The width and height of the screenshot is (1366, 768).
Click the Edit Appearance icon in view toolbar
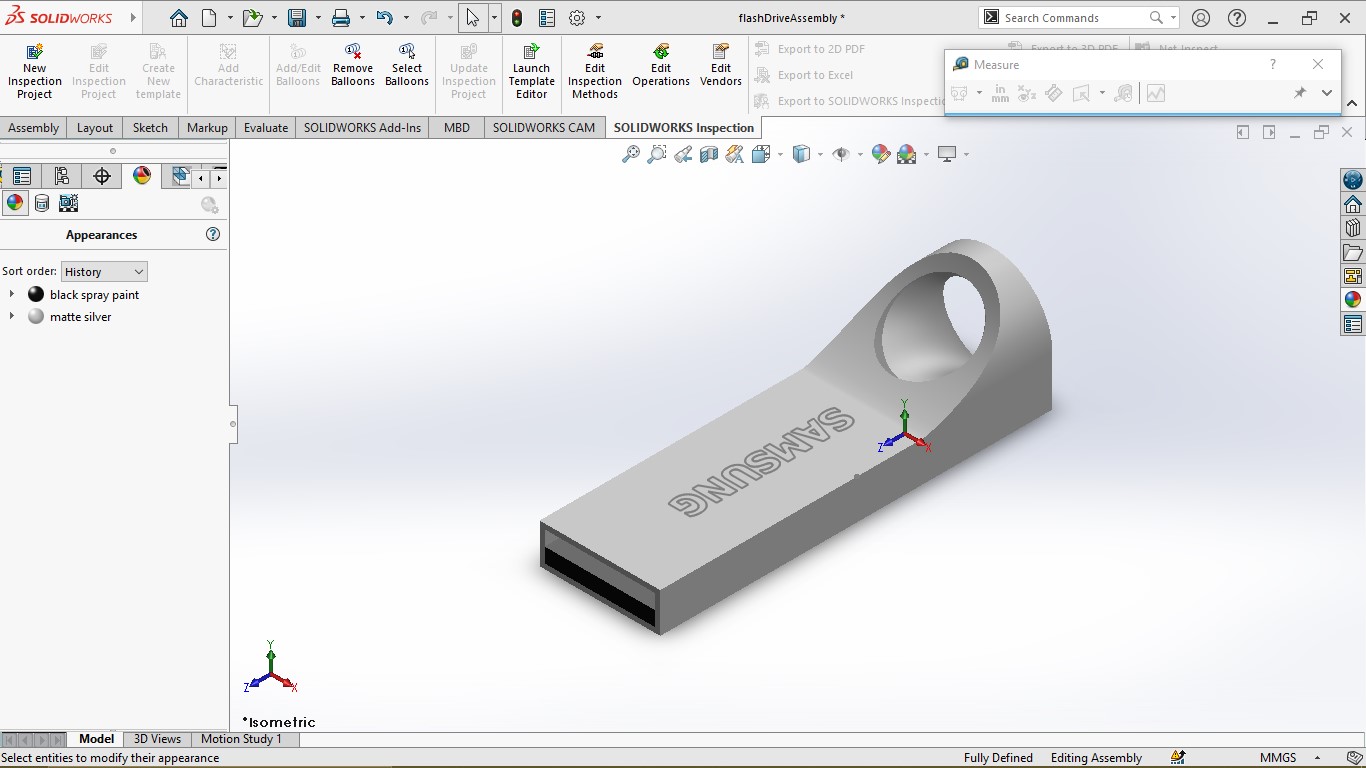[880, 154]
